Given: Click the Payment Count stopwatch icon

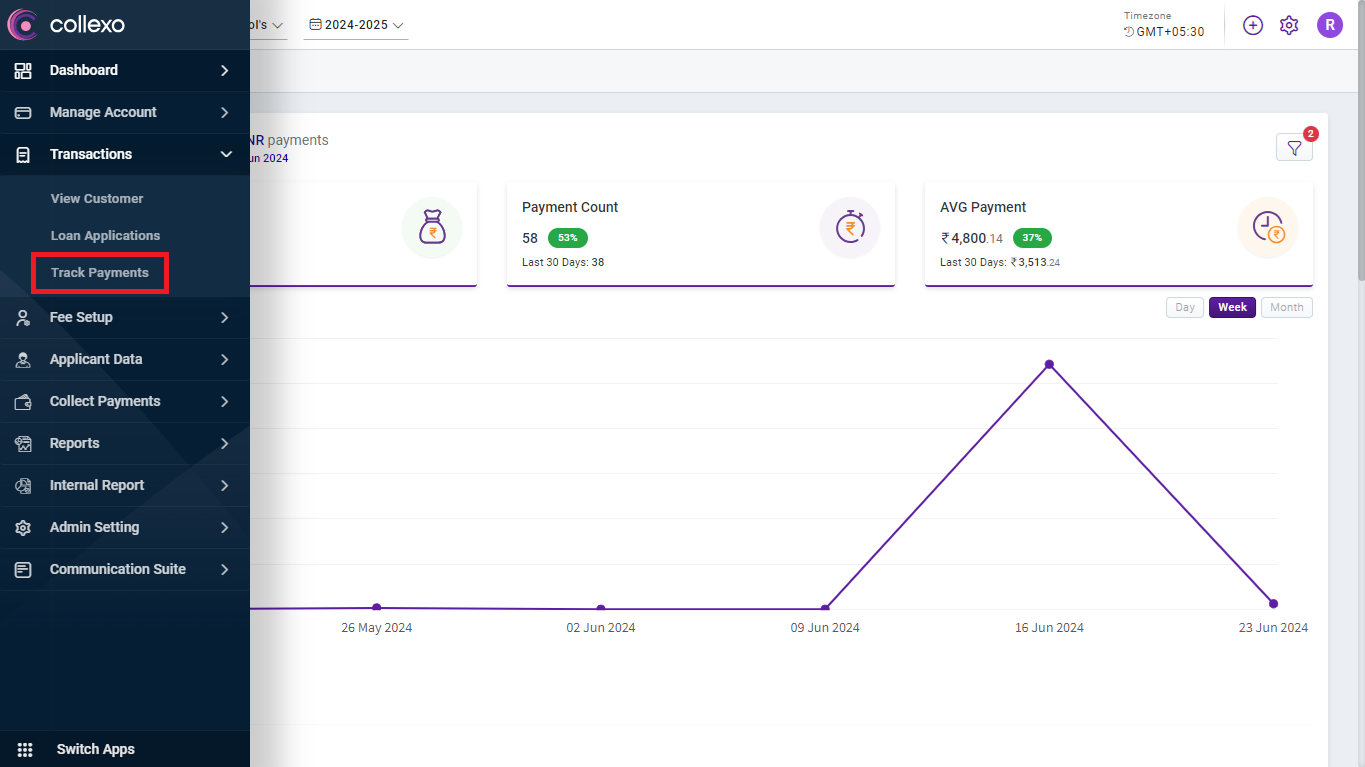Looking at the screenshot, I should pyautogui.click(x=849, y=227).
